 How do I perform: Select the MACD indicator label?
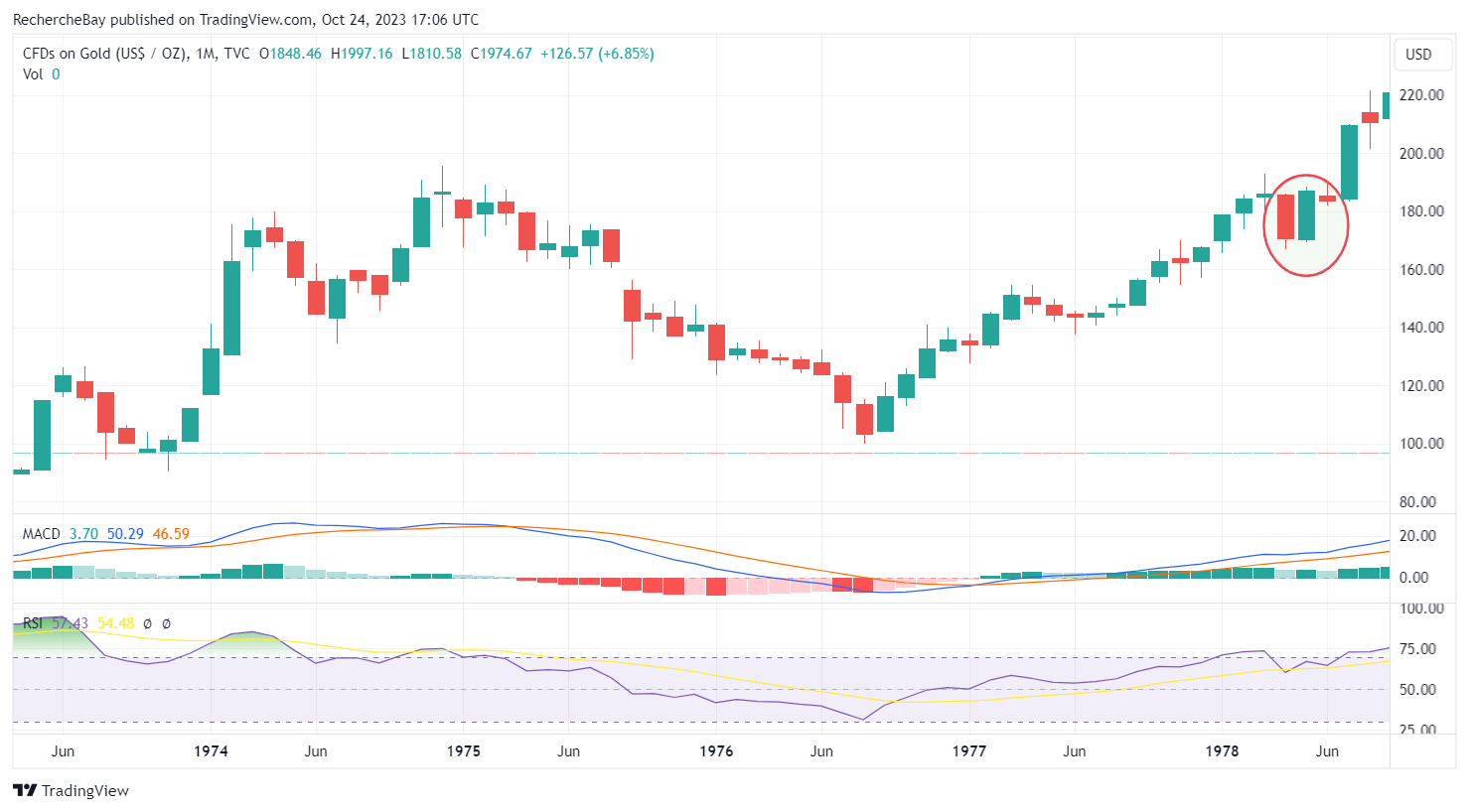pos(41,534)
